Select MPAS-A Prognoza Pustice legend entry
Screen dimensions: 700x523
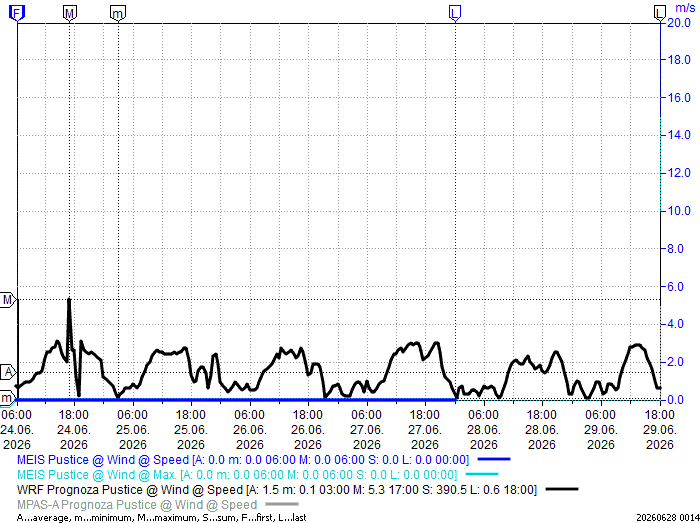pos(137,505)
